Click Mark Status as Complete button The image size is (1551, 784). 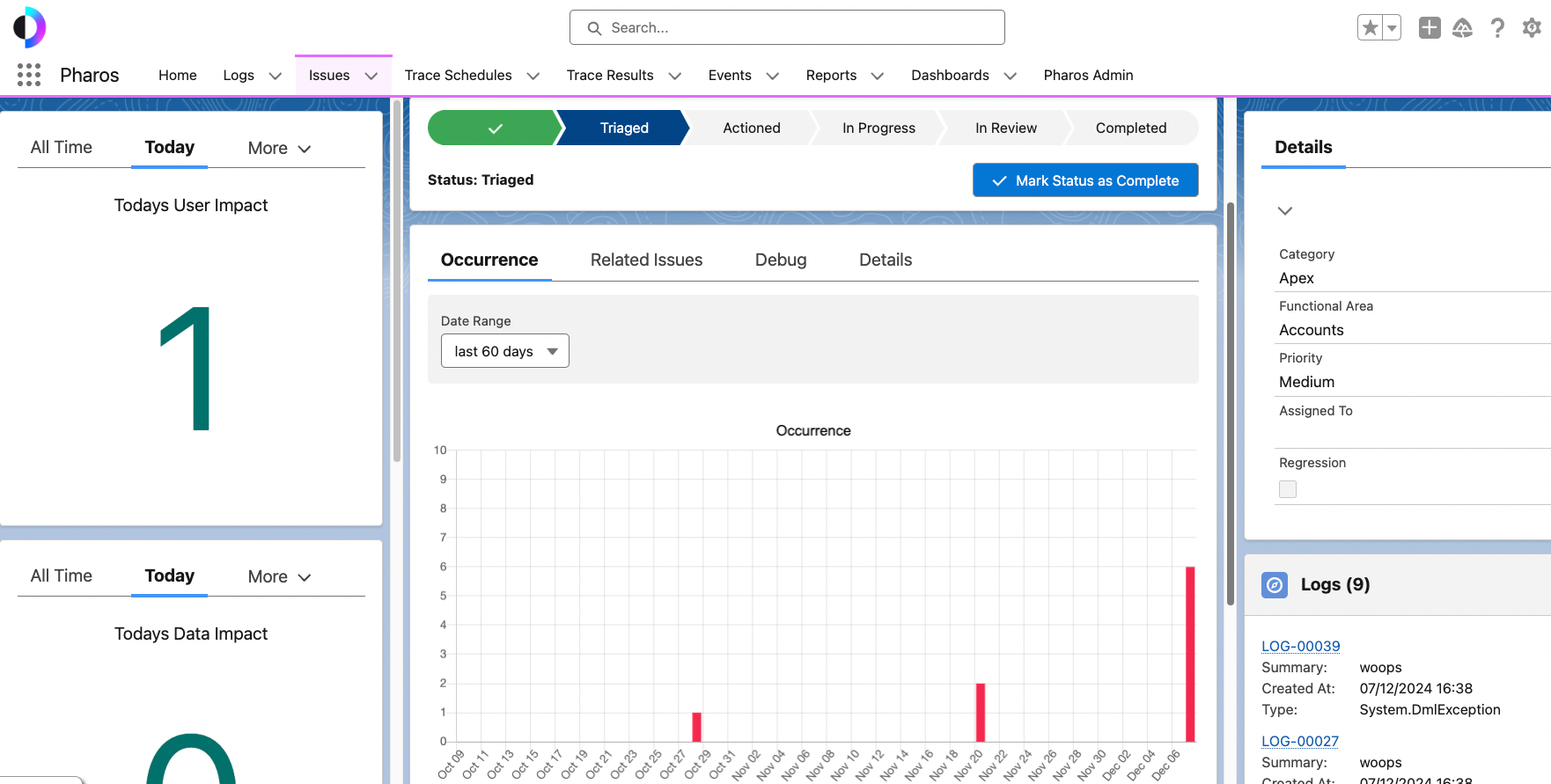[x=1085, y=180]
